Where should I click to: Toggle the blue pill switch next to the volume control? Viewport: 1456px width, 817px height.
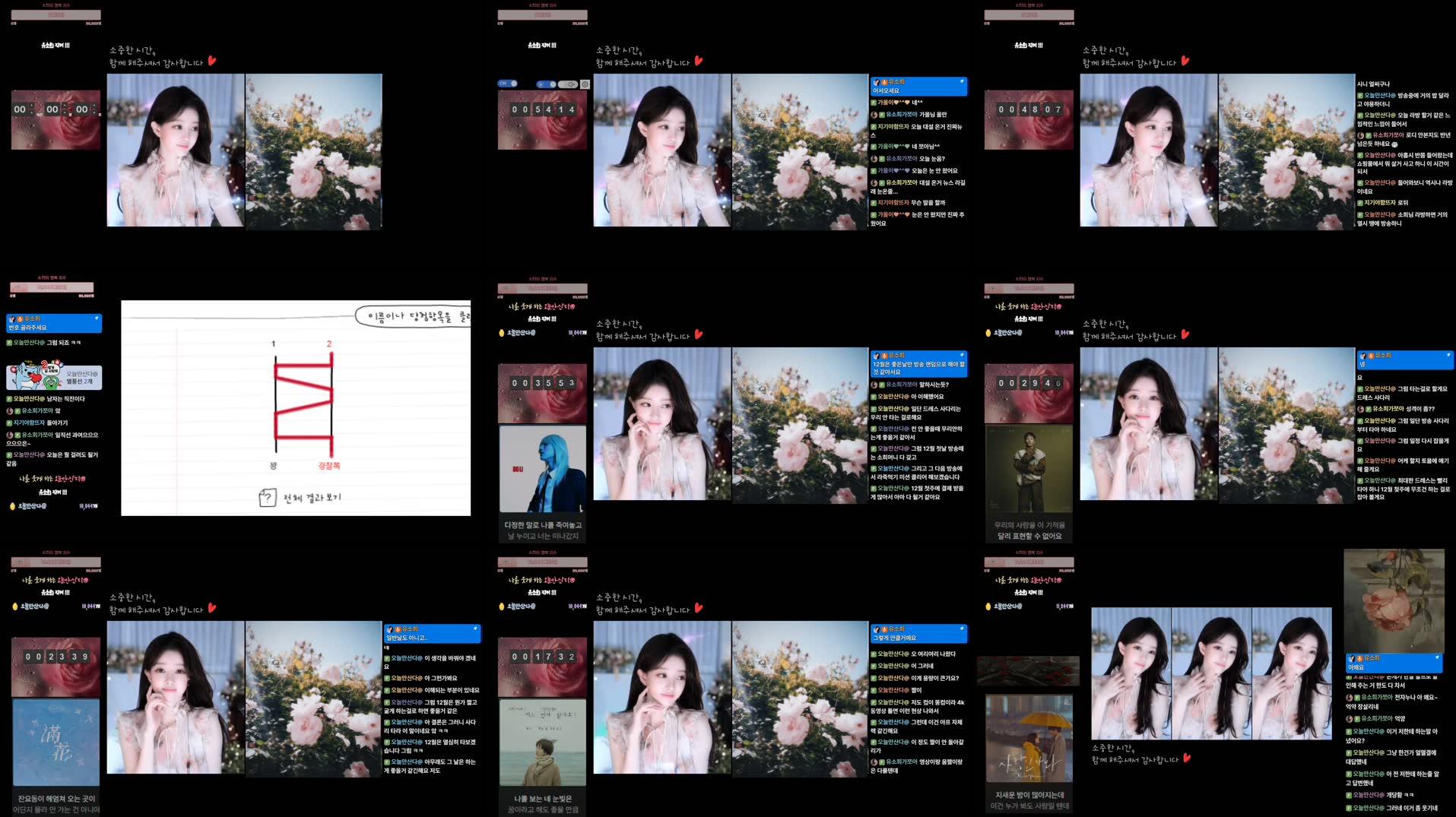pyautogui.click(x=546, y=84)
